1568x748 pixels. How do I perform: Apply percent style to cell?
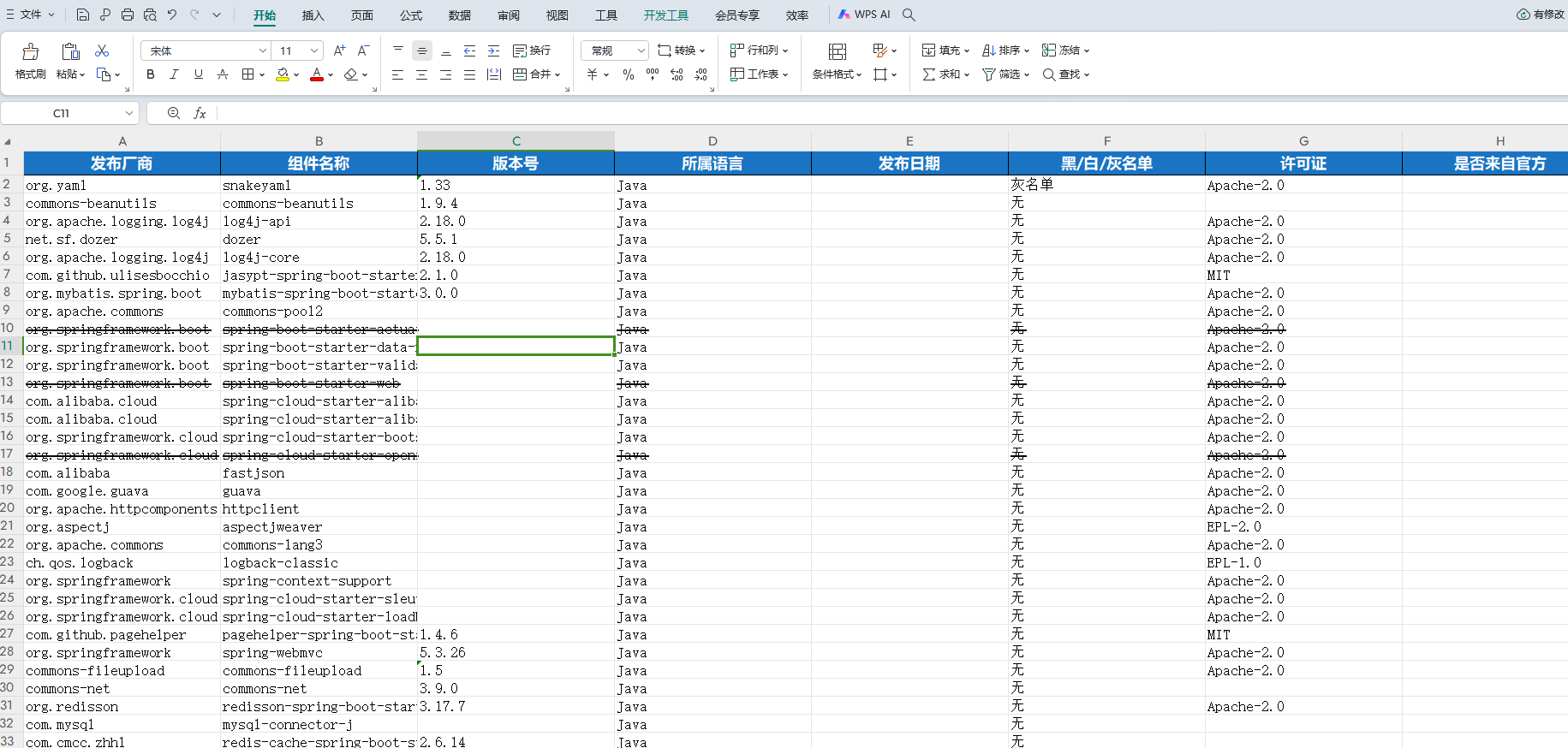629,74
